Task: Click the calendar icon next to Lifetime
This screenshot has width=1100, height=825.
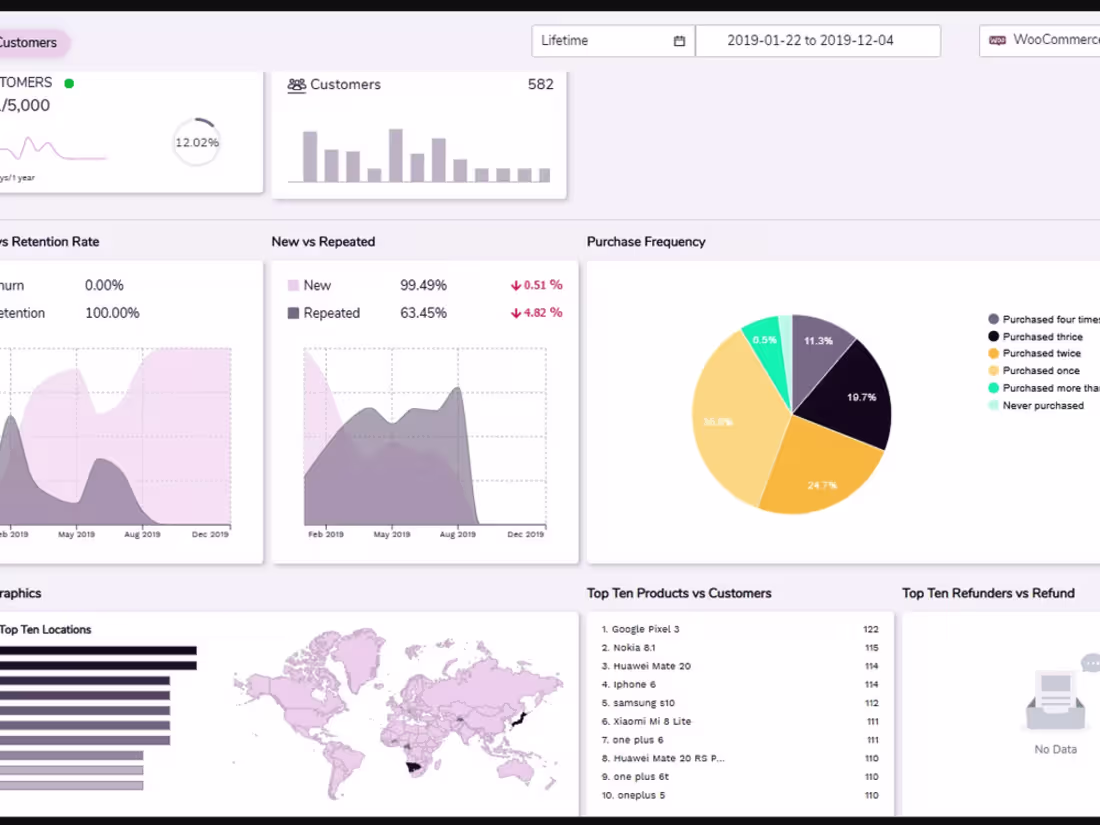Action: tap(679, 40)
